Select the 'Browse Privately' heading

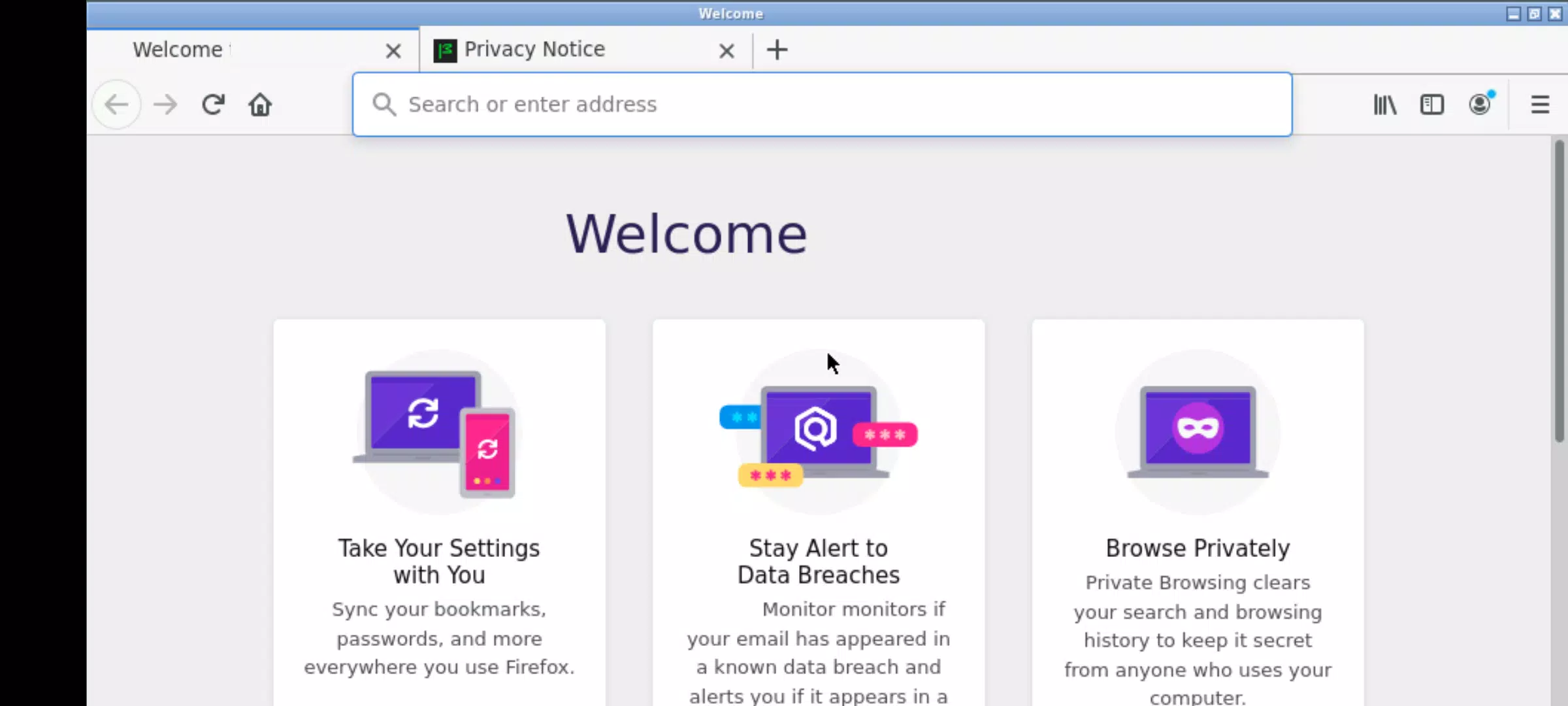(x=1198, y=548)
